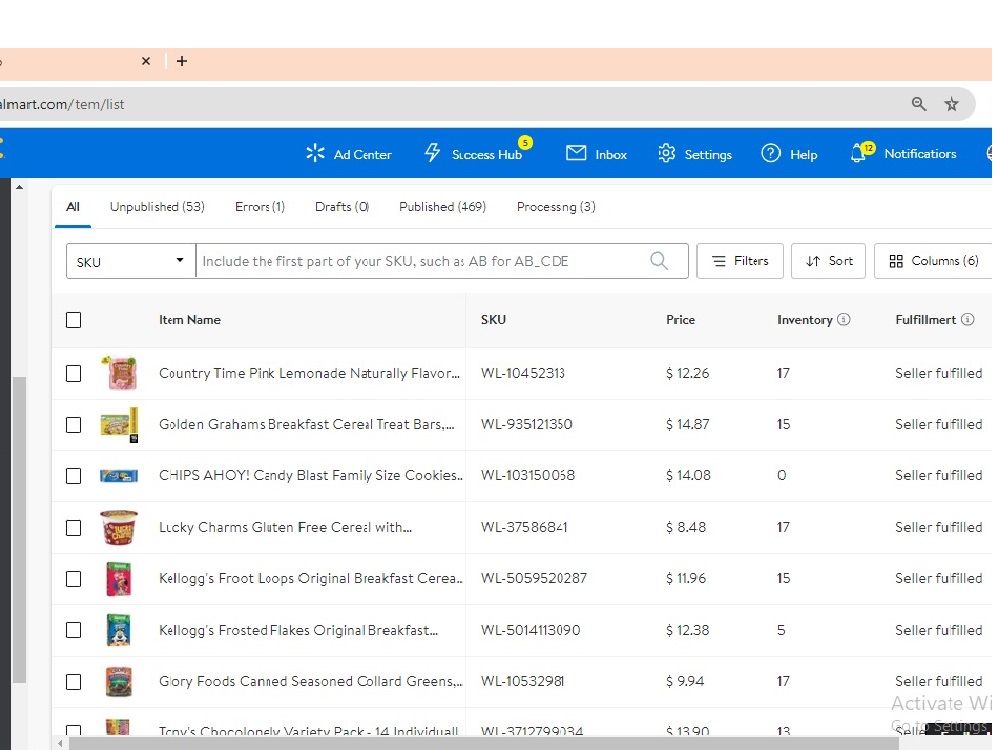Click the search magnifier in SKU field
1000x750 pixels.
[659, 261]
